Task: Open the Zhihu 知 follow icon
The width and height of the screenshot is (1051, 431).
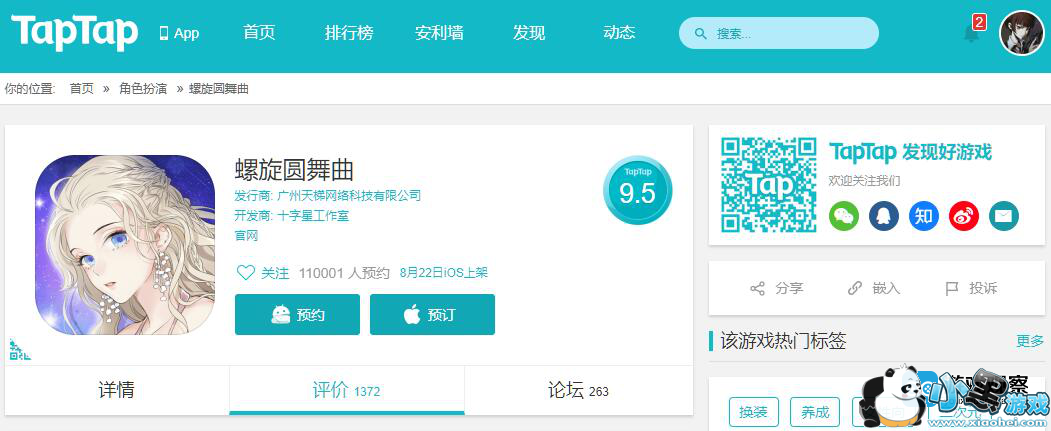Action: (924, 216)
